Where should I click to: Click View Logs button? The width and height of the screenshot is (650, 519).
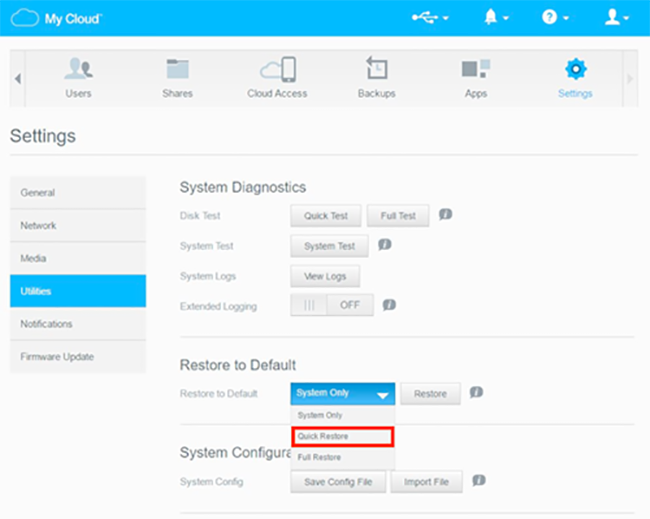(325, 276)
